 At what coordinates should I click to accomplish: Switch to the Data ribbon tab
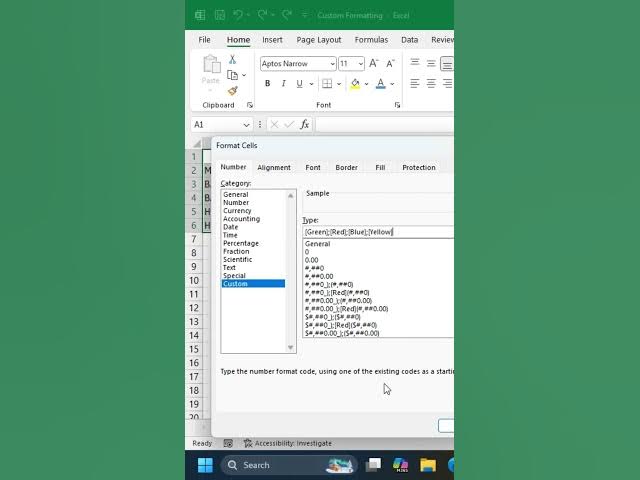coord(409,40)
